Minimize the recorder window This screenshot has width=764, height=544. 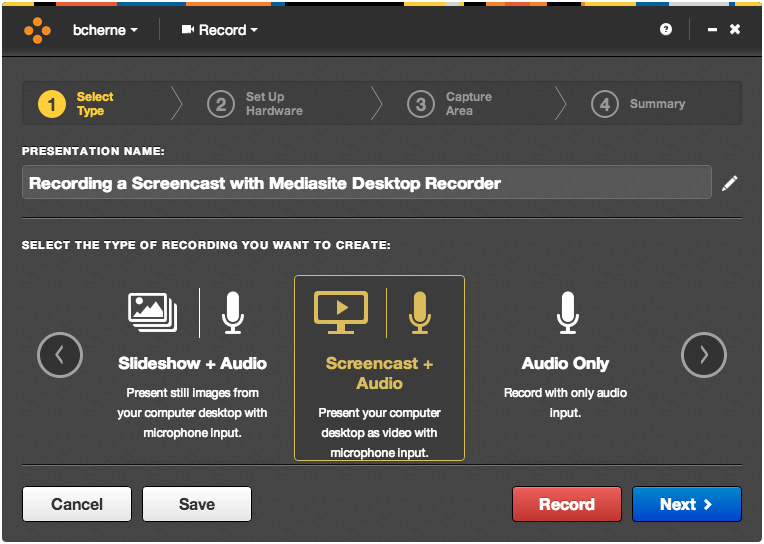click(x=712, y=30)
